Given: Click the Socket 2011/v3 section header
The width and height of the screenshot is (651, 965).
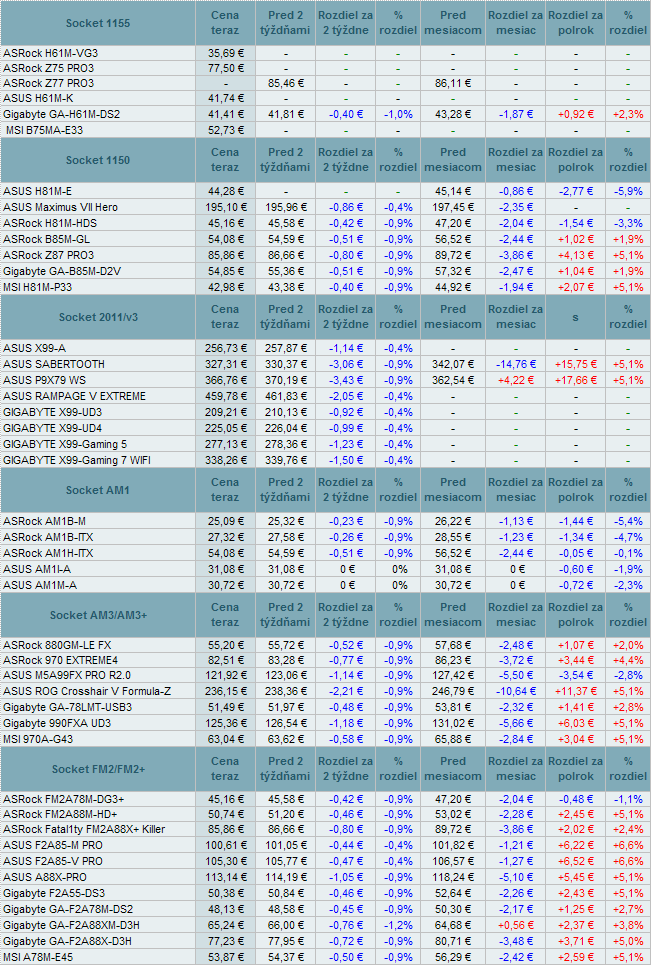Looking at the screenshot, I should tap(98, 317).
